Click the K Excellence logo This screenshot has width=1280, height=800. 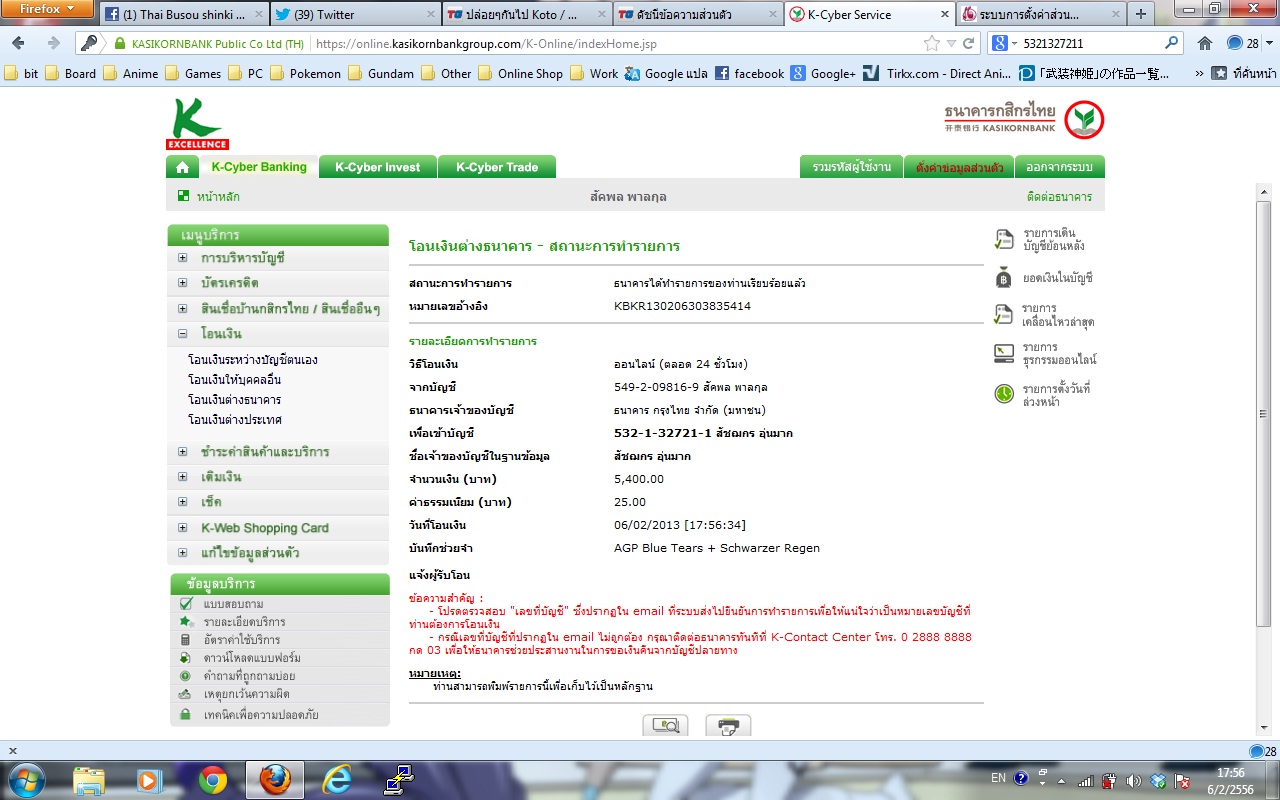pos(197,124)
